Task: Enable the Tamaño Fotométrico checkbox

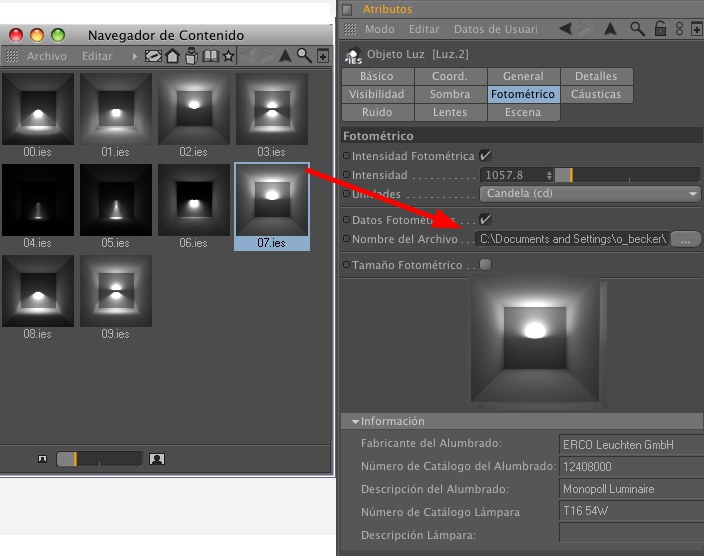Action: [486, 265]
